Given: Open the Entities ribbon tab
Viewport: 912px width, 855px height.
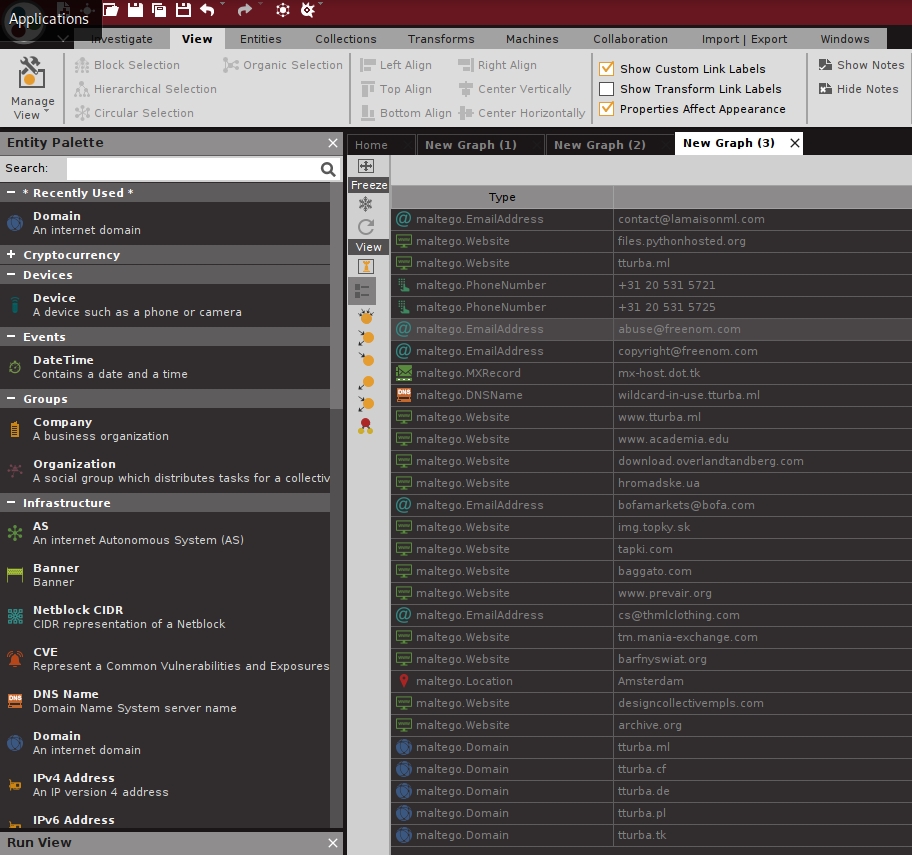Looking at the screenshot, I should click(x=261, y=39).
